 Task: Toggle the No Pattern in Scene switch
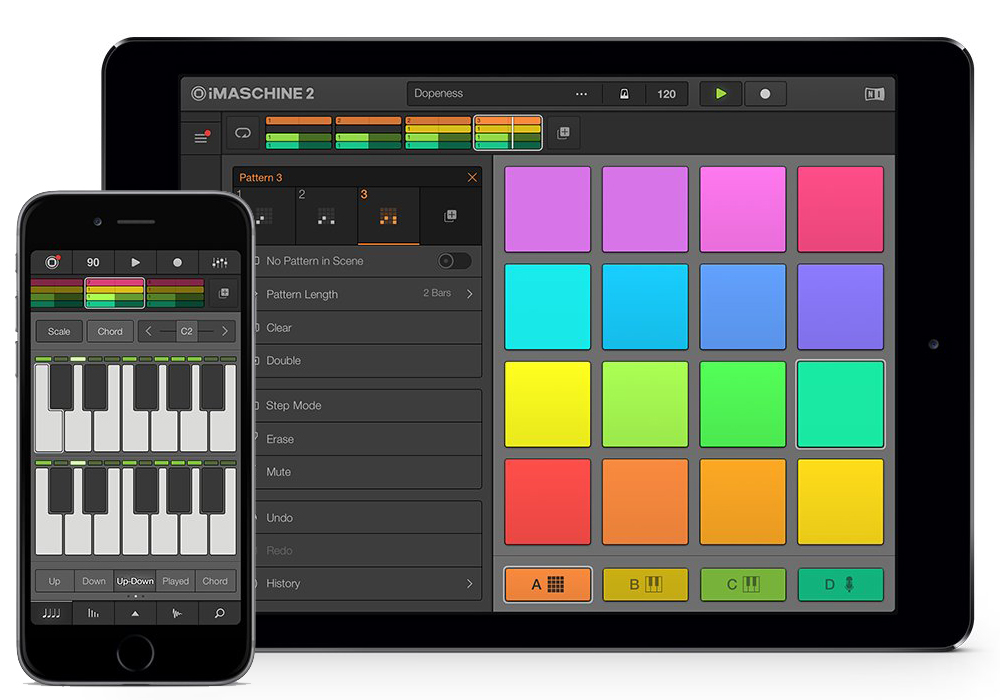[454, 261]
